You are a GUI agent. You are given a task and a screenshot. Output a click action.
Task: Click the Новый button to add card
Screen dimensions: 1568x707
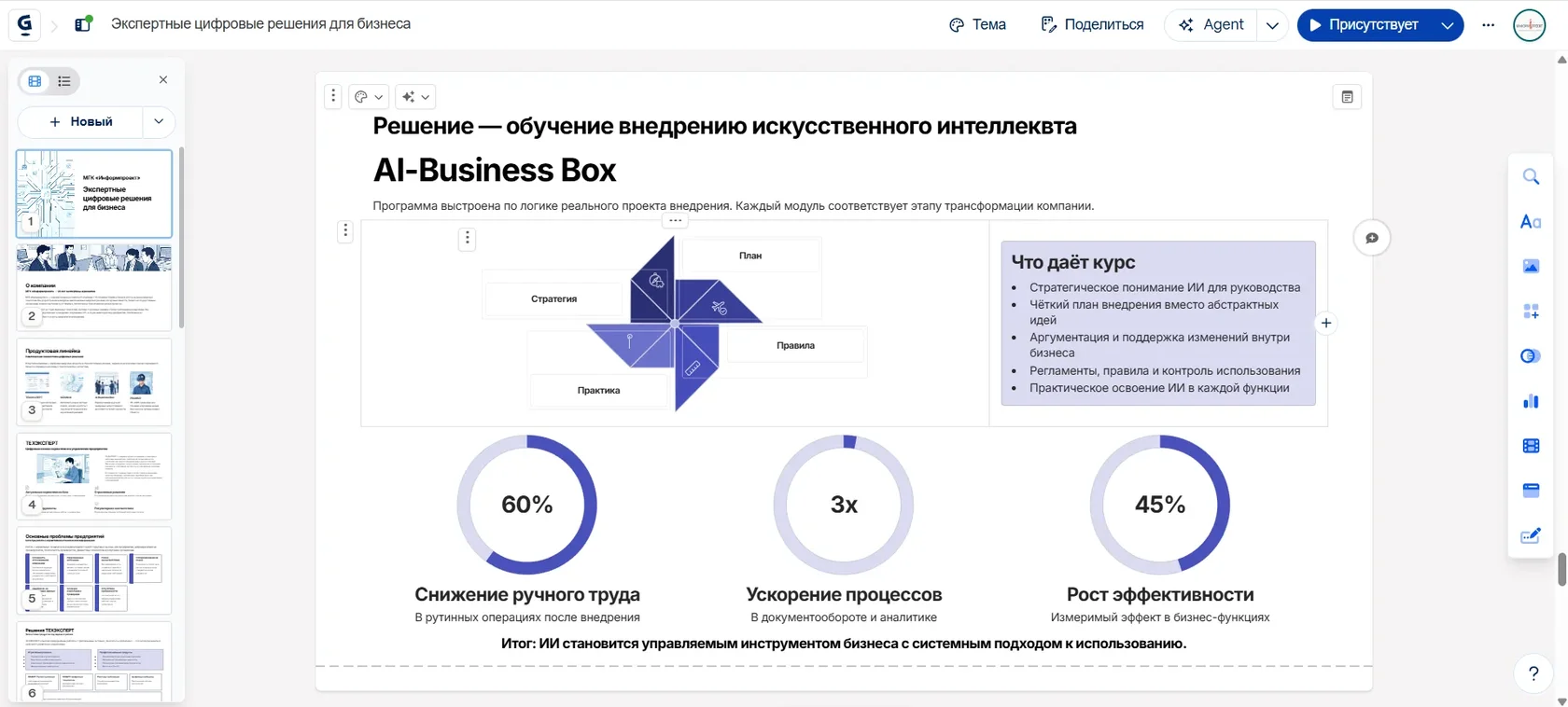[x=81, y=121]
